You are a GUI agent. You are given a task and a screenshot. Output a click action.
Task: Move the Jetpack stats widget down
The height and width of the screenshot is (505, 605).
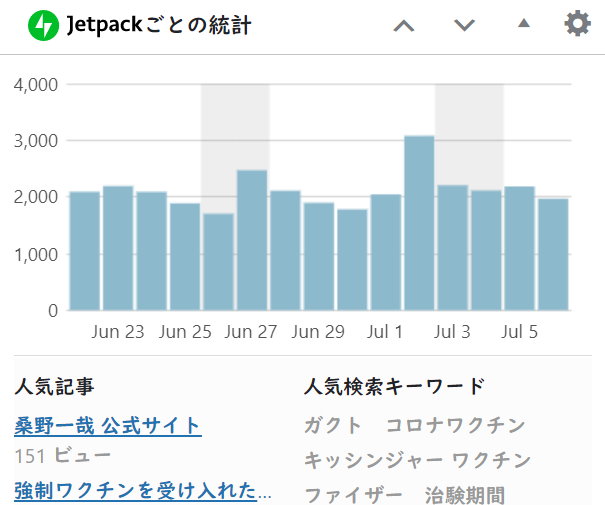pyautogui.click(x=464, y=26)
